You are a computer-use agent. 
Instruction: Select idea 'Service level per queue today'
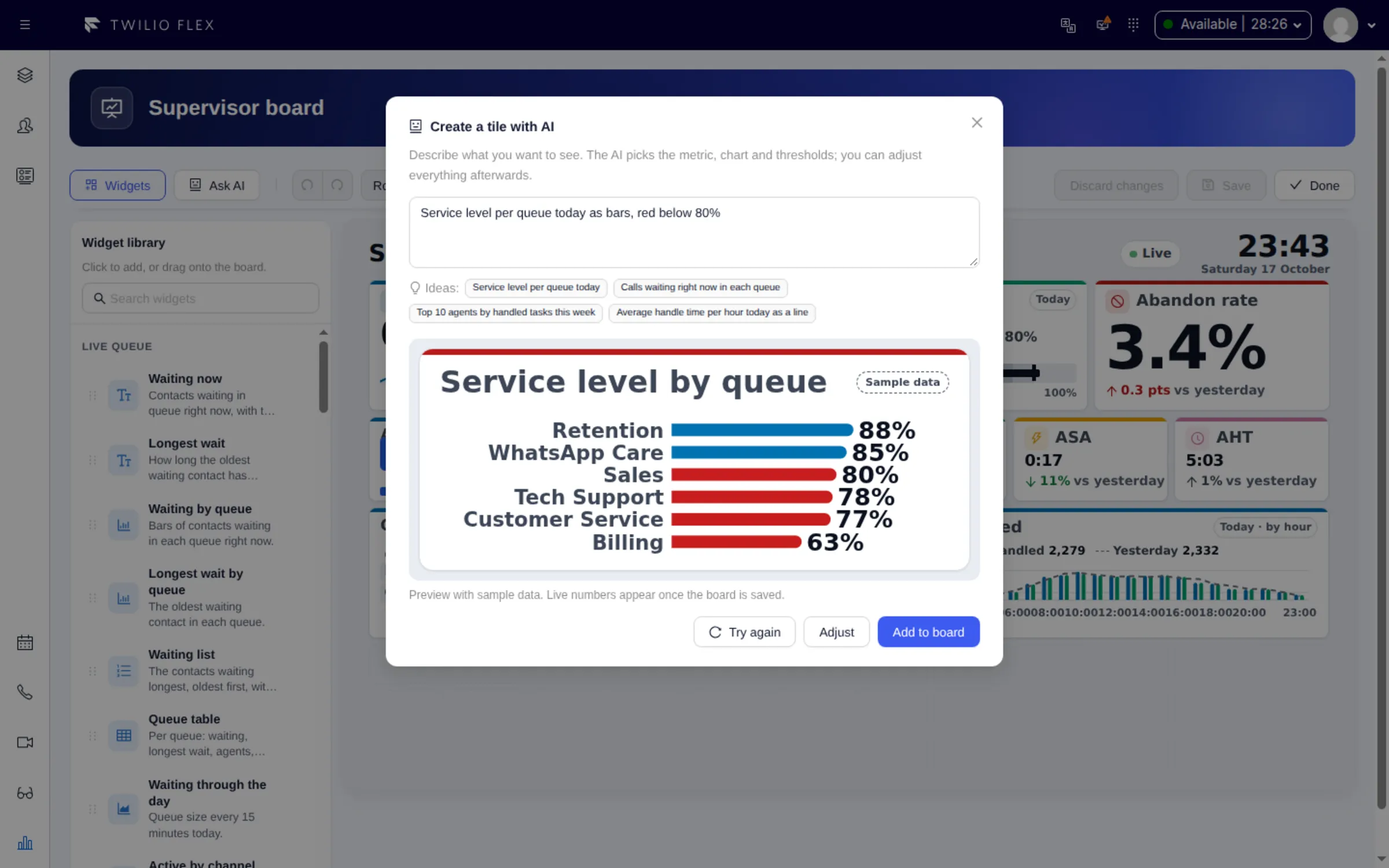coord(536,288)
